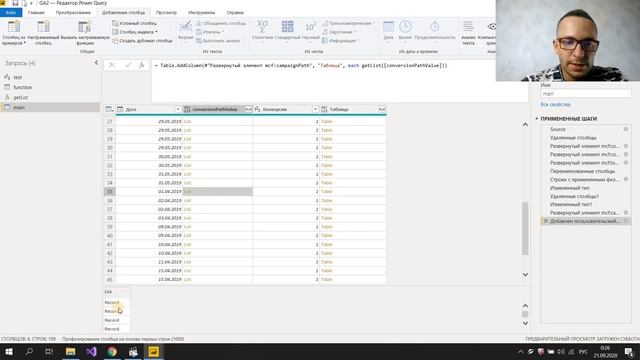Screen dimensions: 640x360
Task: Click List cell in row 35
Action: coord(218,191)
